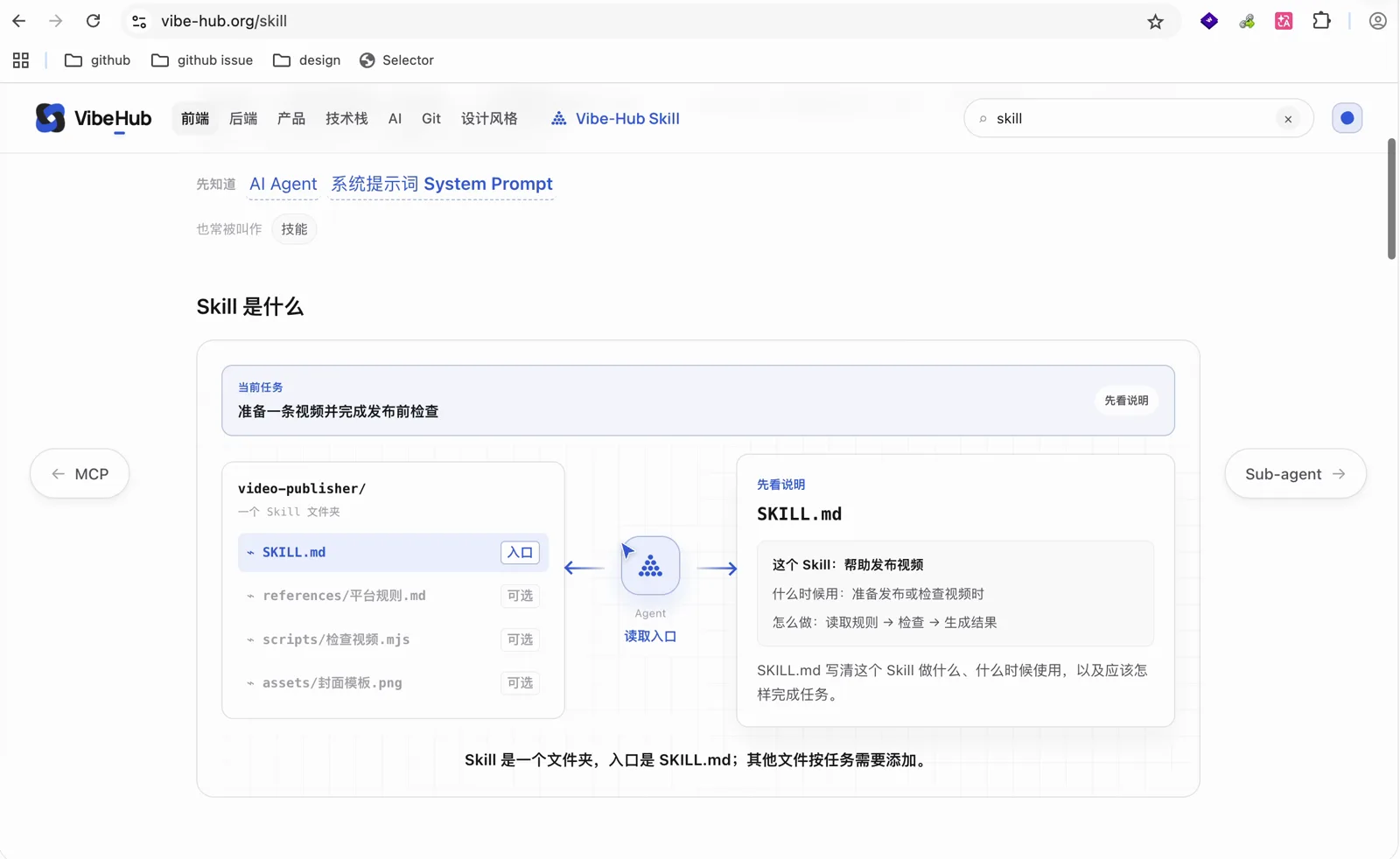The height and width of the screenshot is (859, 1400).
Task: Open the green puzzle-piece extension icon
Action: pos(1247,21)
